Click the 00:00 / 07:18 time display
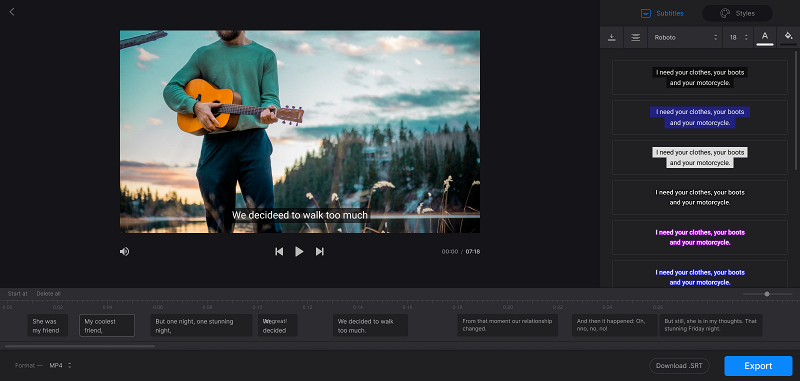800x381 pixels. 461,251
